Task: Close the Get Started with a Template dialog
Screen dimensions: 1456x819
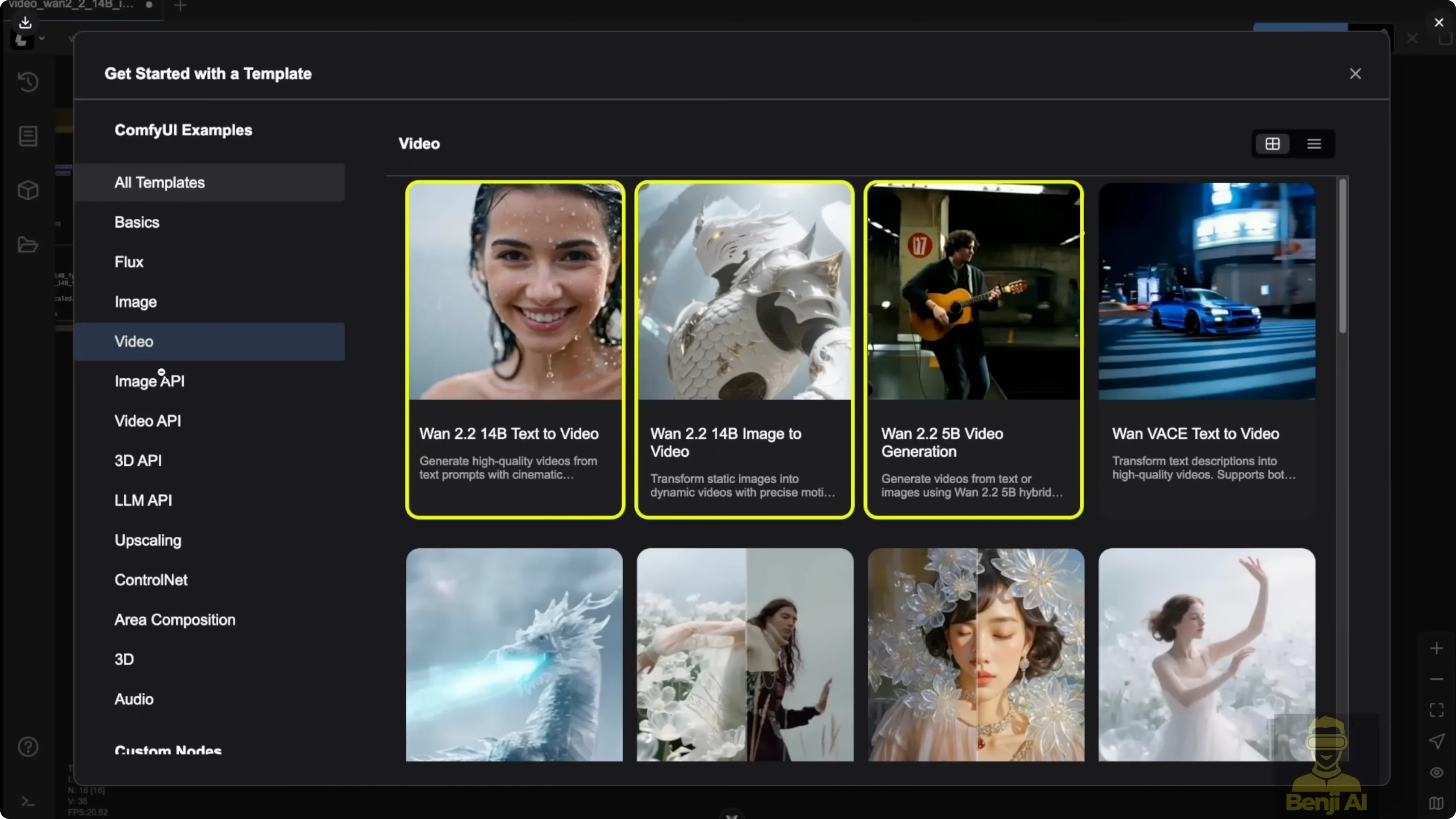Action: coord(1356,74)
